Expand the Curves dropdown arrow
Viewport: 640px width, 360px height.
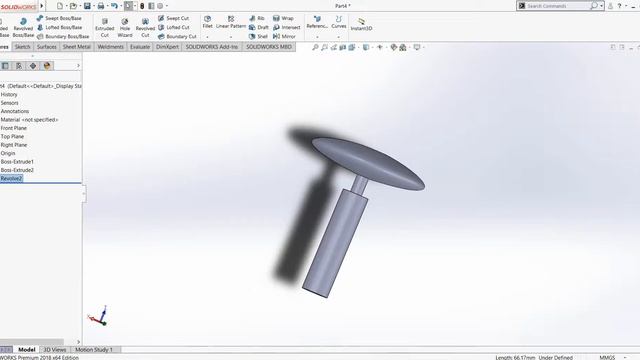[x=339, y=37]
